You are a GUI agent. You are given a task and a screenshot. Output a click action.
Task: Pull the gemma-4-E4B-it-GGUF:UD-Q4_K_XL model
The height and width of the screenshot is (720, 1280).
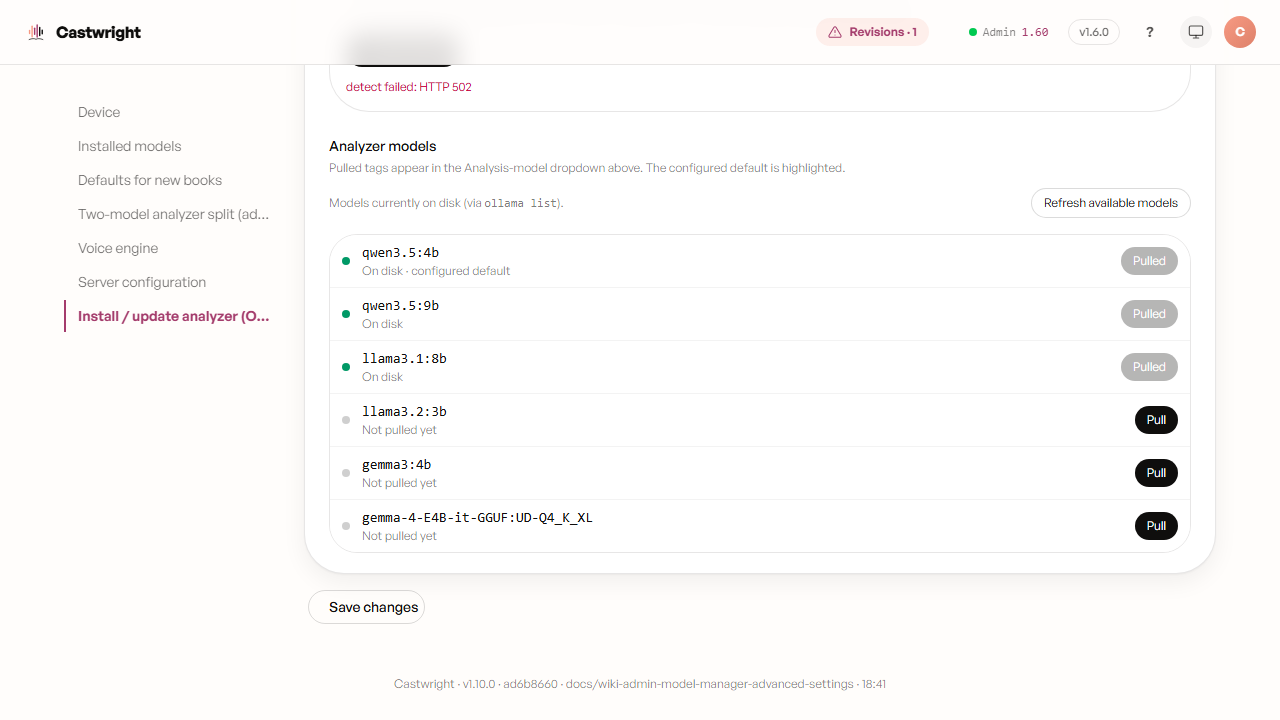click(1156, 526)
